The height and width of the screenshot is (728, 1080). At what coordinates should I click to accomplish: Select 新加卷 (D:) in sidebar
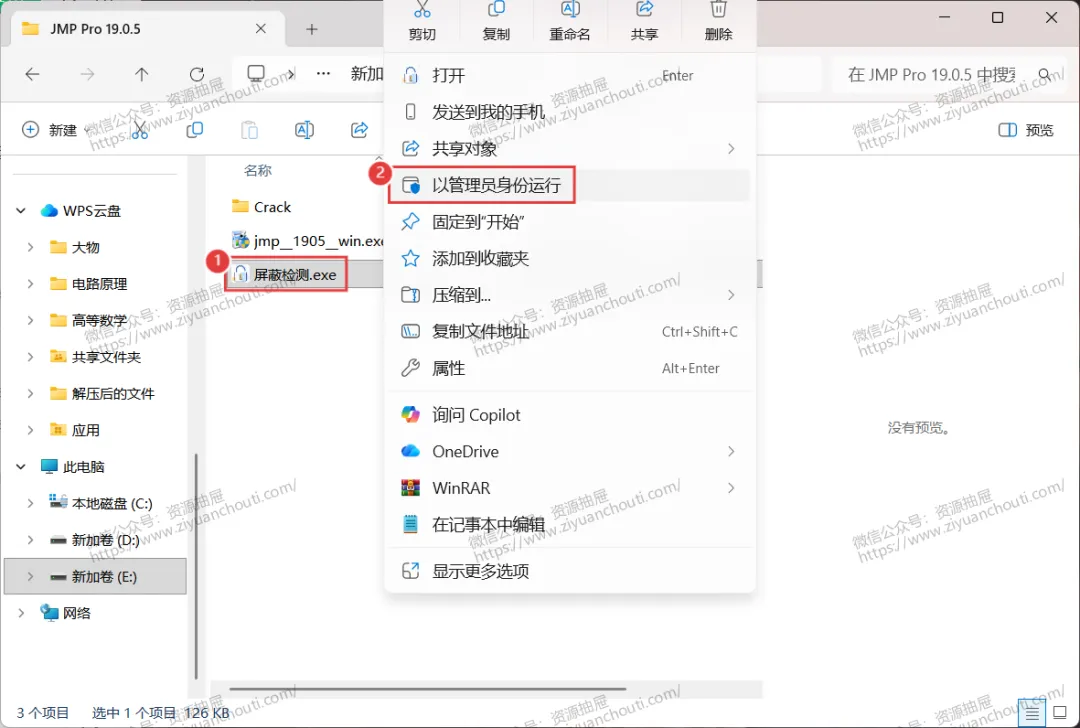pyautogui.click(x=95, y=540)
